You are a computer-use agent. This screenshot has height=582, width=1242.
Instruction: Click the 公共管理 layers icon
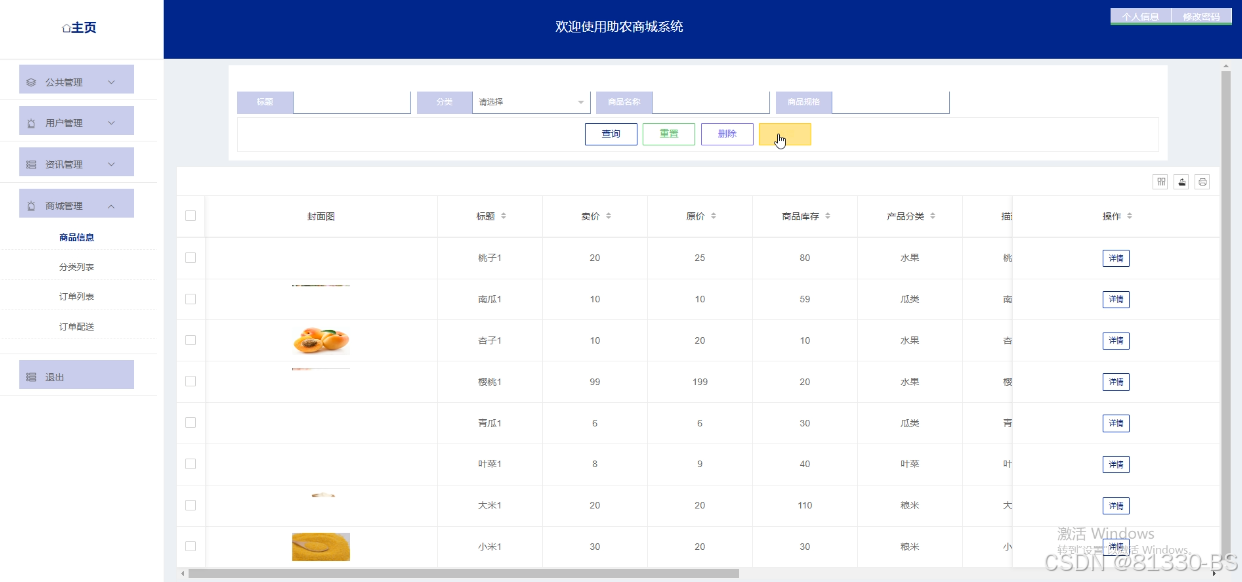[x=31, y=82]
